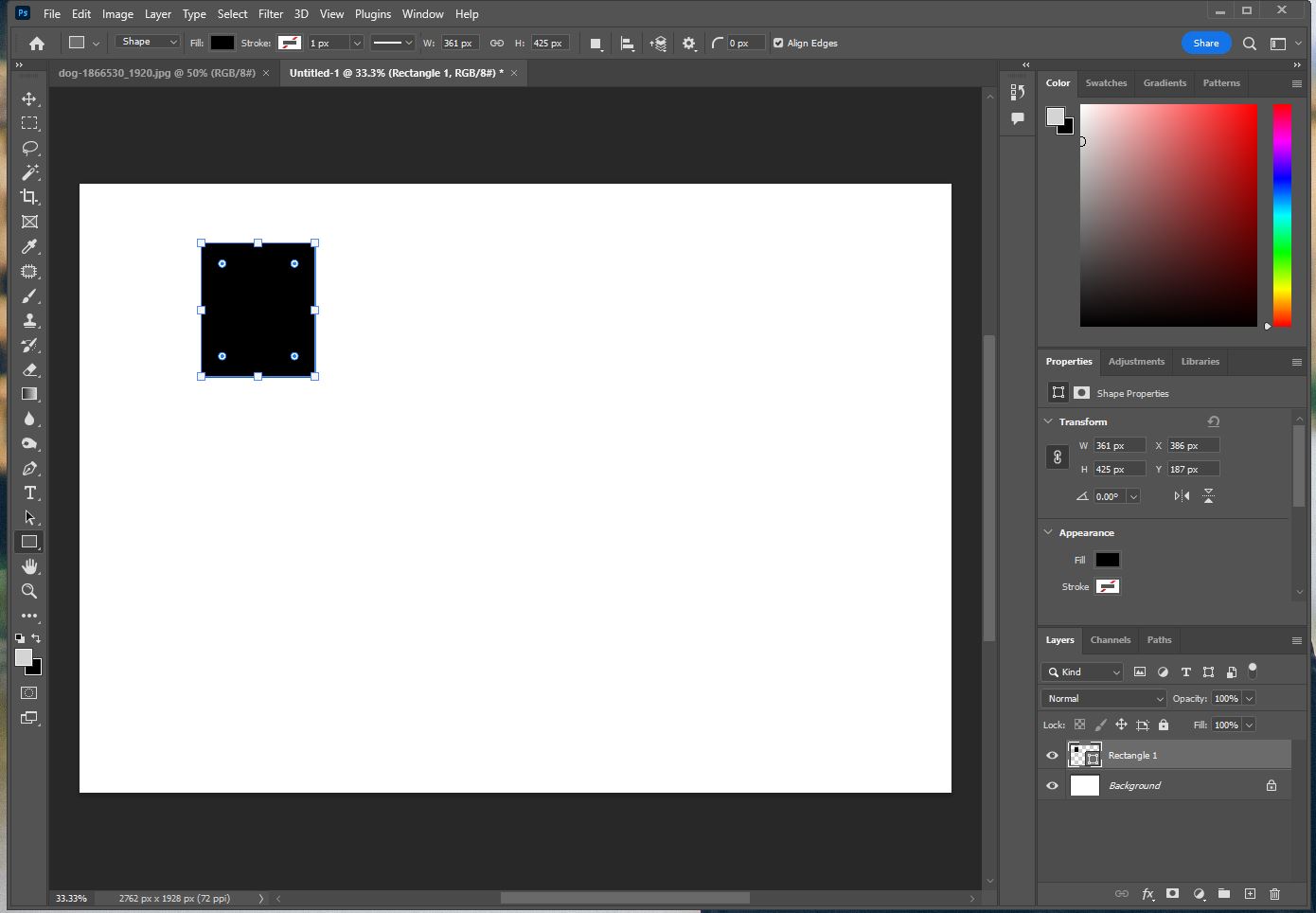Select the Move tool
The height and width of the screenshot is (913, 1316).
coord(29,98)
